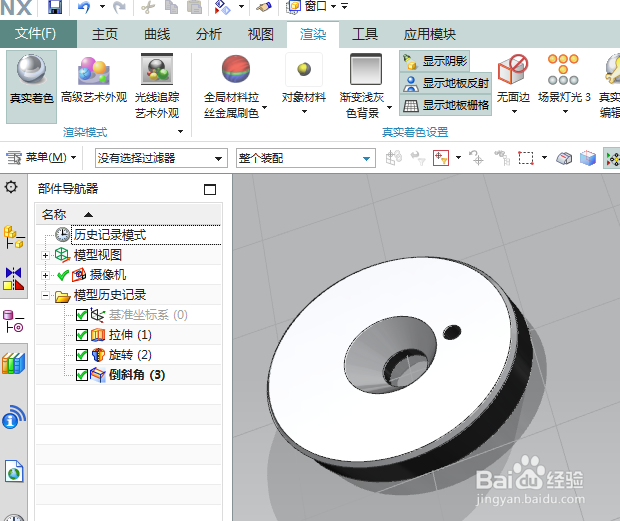Open the 渲染模式 group dropdown arrow
This screenshot has width=620, height=521.
point(181,132)
